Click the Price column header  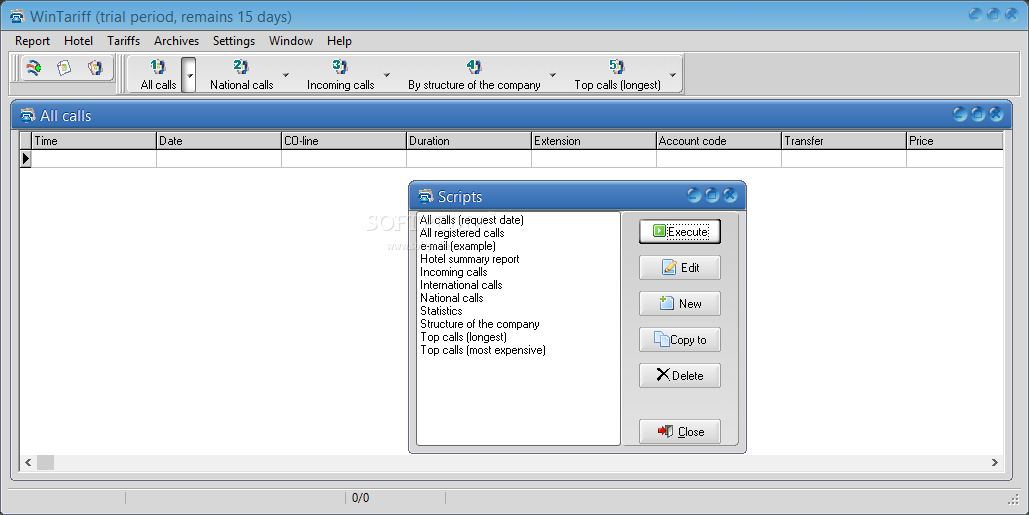pyautogui.click(x=955, y=141)
